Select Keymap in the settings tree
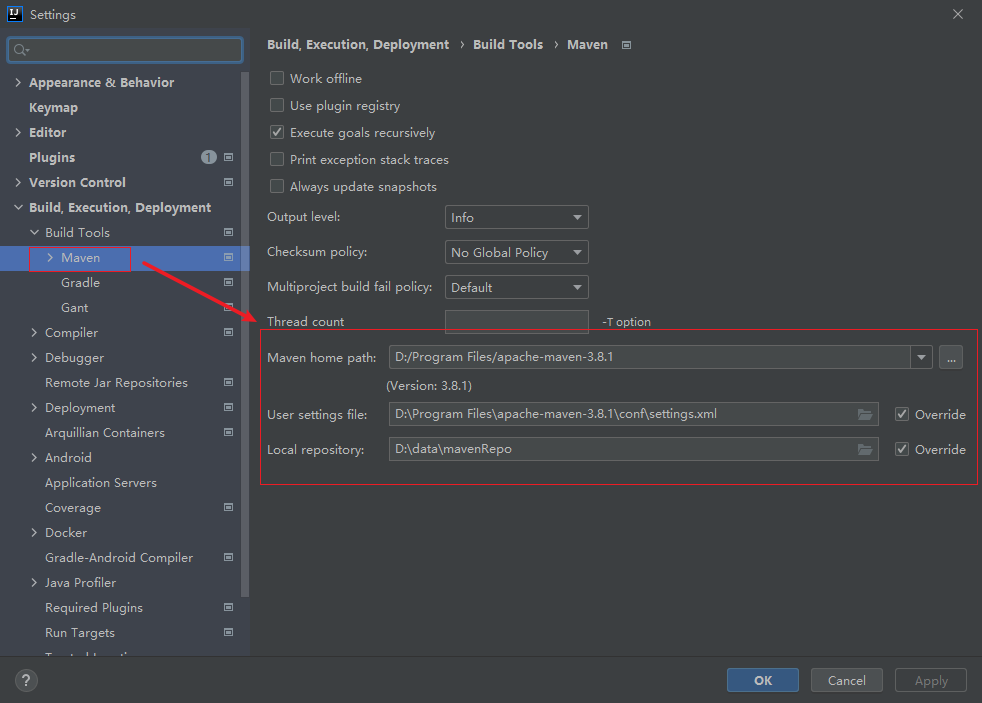 tap(53, 108)
